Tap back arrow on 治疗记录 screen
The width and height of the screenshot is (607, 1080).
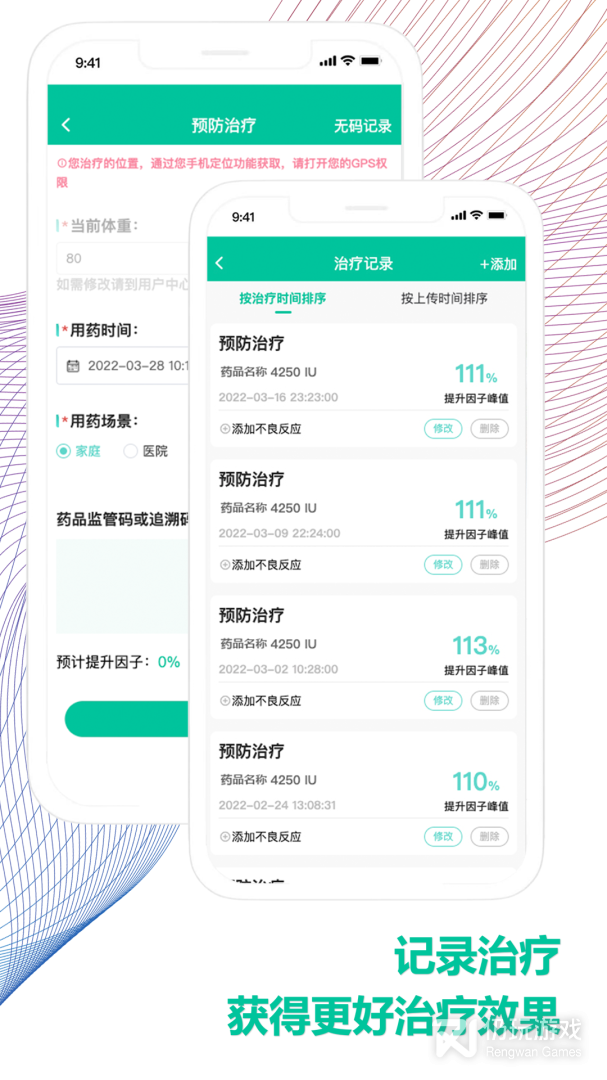tap(220, 264)
